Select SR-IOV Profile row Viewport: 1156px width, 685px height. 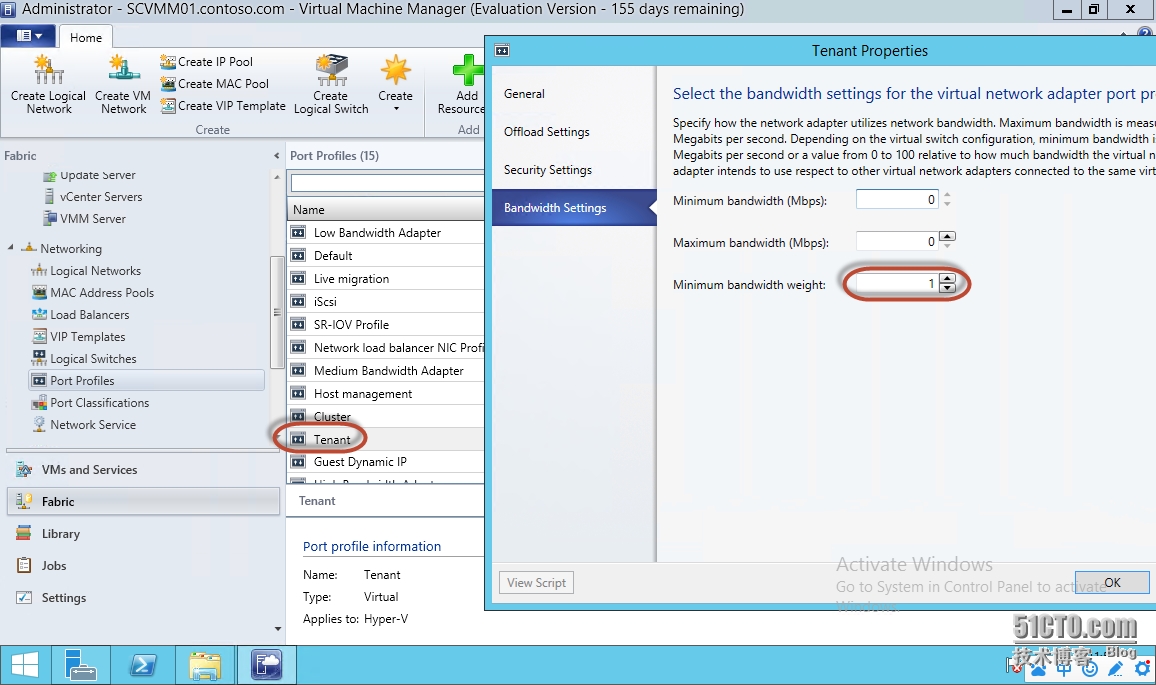pos(386,324)
